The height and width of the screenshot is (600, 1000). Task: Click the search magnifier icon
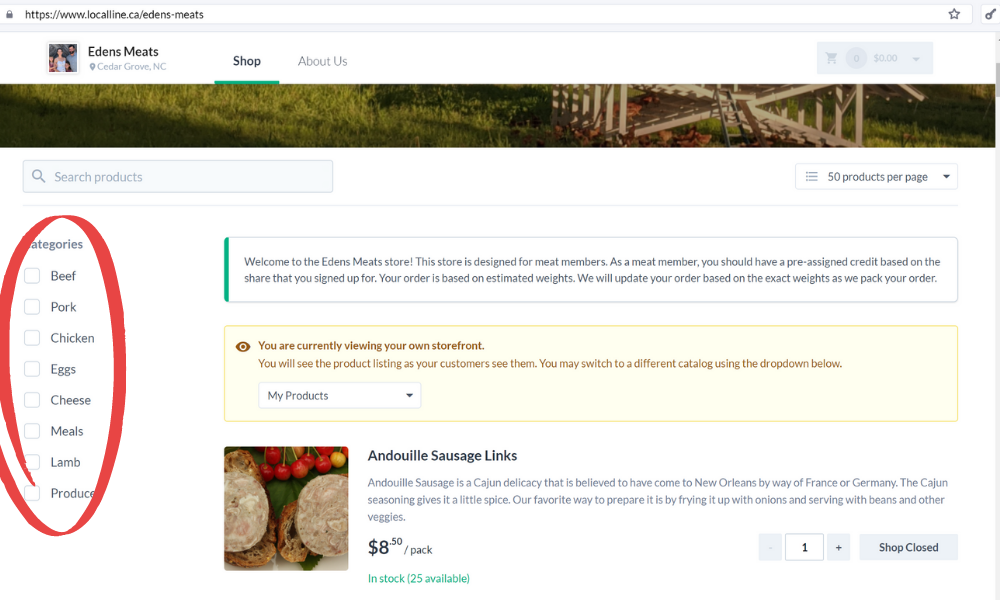tap(39, 176)
